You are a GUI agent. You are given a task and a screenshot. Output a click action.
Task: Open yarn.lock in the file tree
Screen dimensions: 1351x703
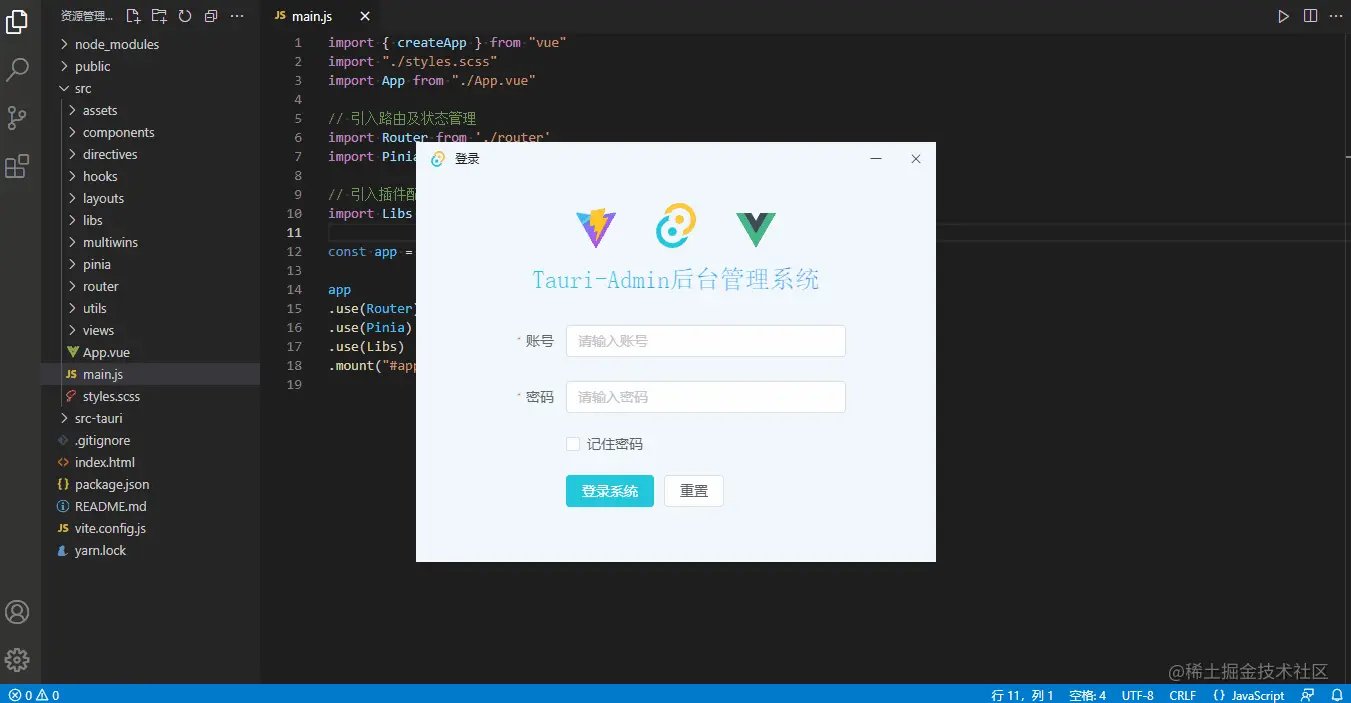point(150,550)
